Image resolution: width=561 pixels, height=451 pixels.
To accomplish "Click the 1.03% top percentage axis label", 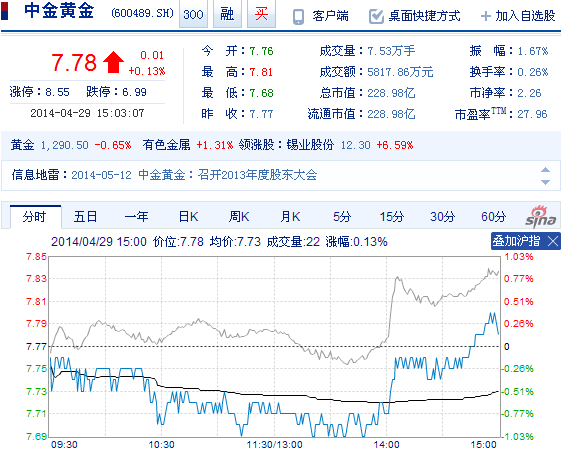I will (518, 256).
